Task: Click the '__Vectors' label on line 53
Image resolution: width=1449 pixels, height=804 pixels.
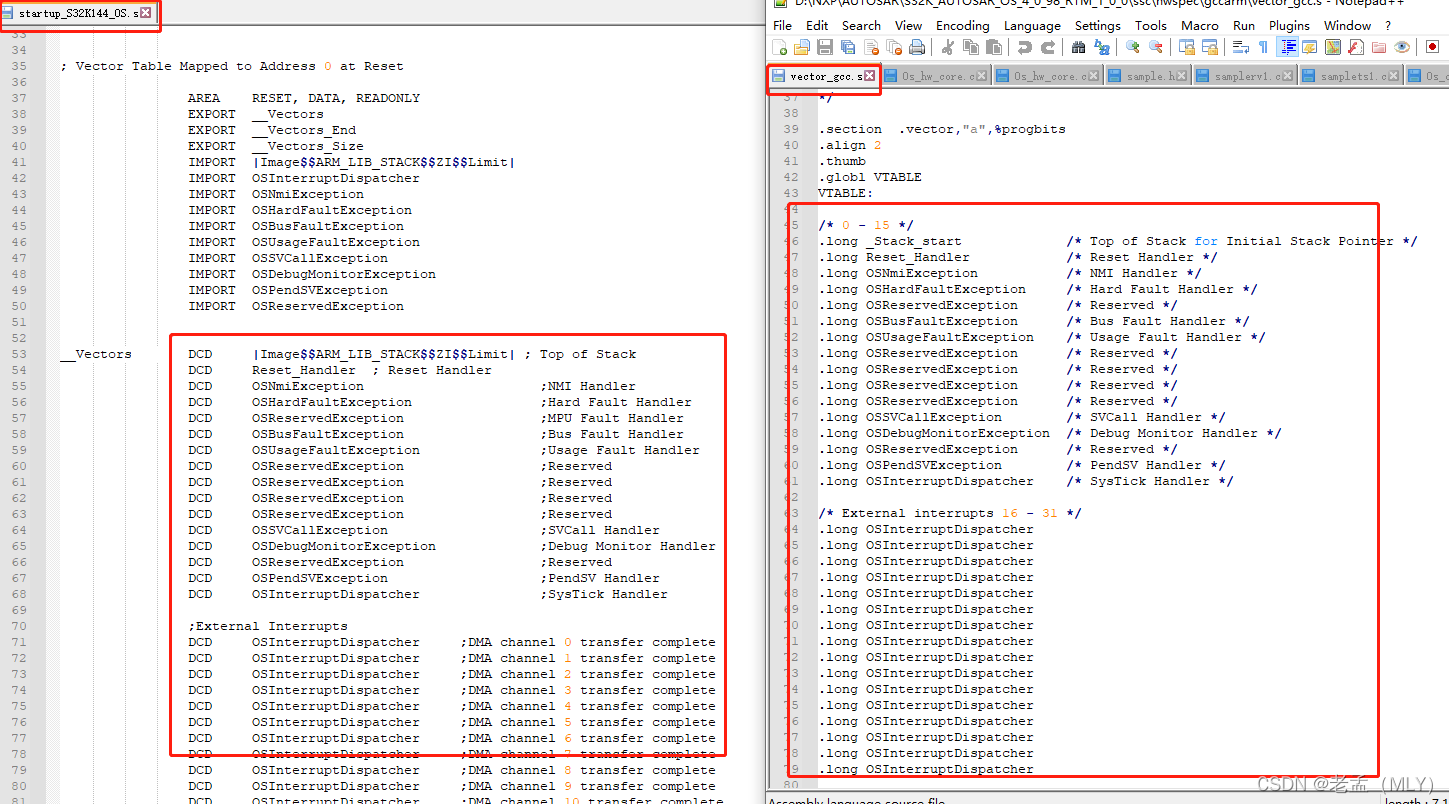Action: tap(96, 354)
